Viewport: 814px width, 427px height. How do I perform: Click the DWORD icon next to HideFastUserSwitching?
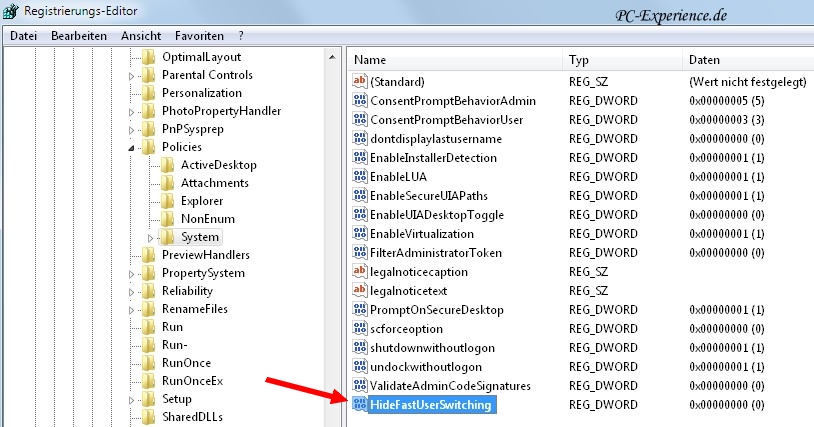360,405
